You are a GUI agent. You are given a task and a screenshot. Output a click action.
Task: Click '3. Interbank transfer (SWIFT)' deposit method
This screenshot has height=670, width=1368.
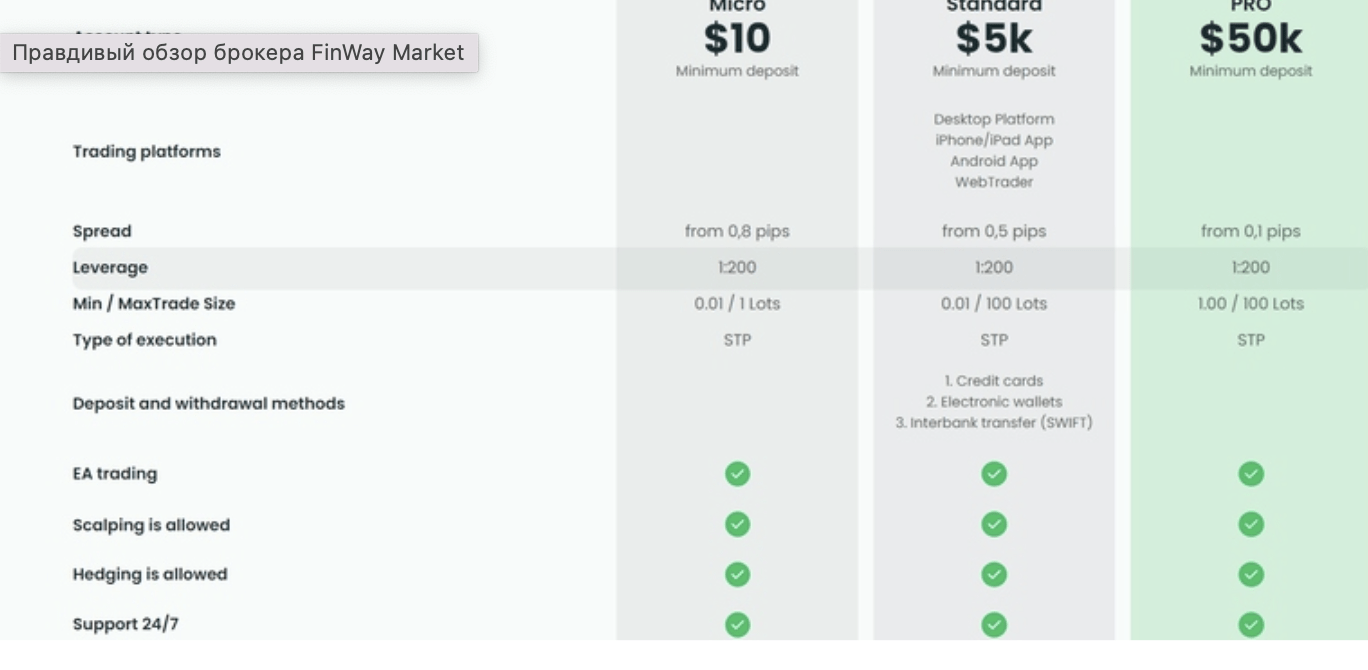pyautogui.click(x=994, y=423)
